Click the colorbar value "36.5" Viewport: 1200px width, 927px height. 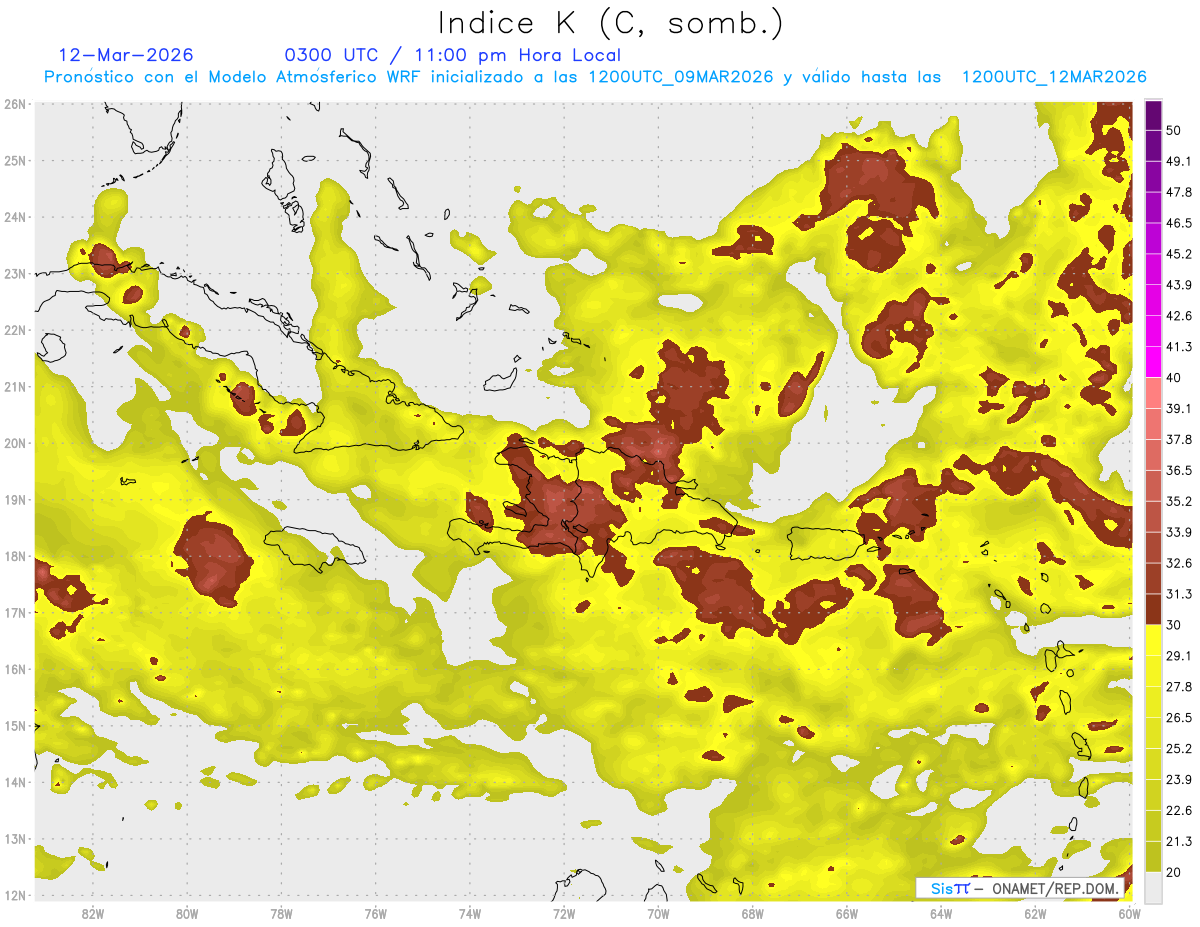1178,470
